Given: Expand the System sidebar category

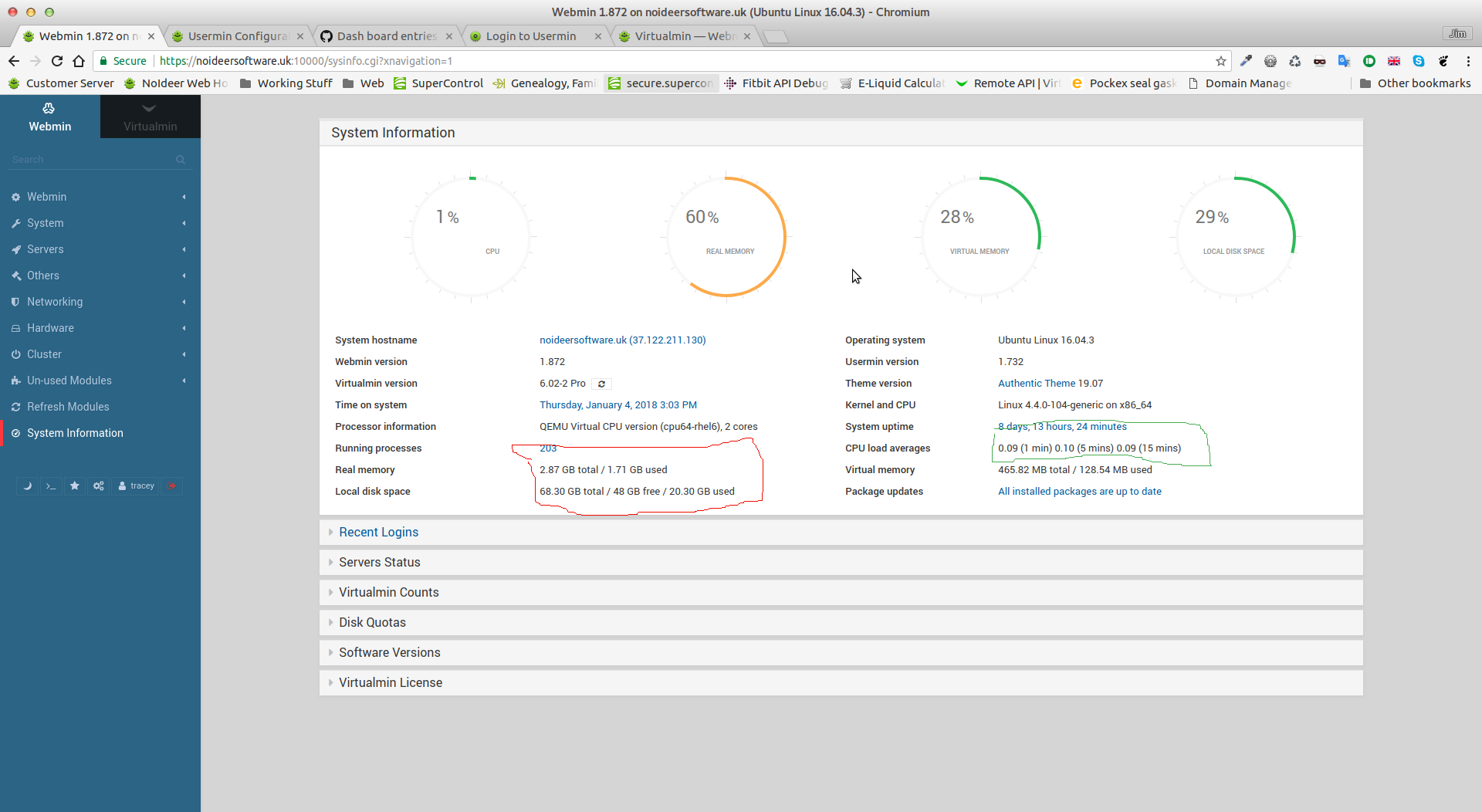Looking at the screenshot, I should click(100, 223).
